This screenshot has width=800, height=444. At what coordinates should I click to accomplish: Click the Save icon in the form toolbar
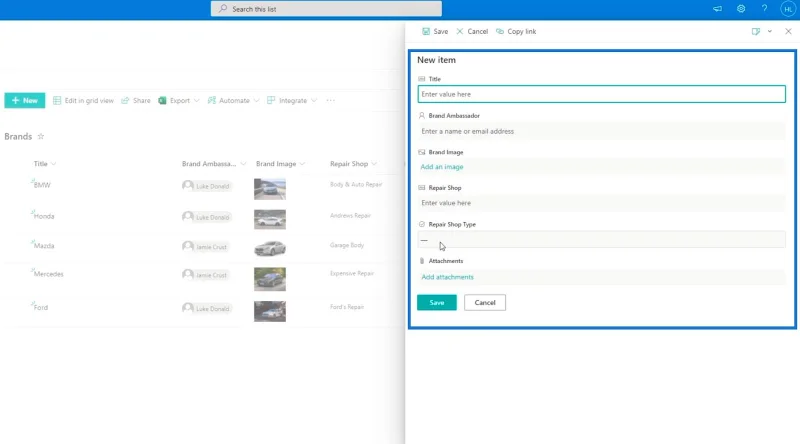(426, 31)
